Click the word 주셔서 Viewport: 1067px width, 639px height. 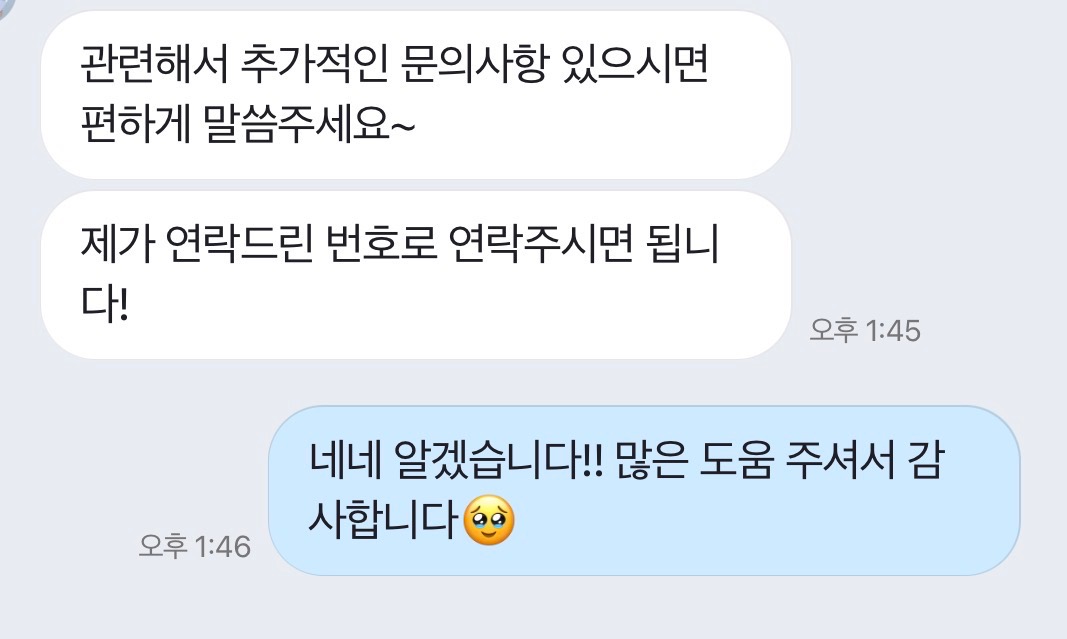840,460
